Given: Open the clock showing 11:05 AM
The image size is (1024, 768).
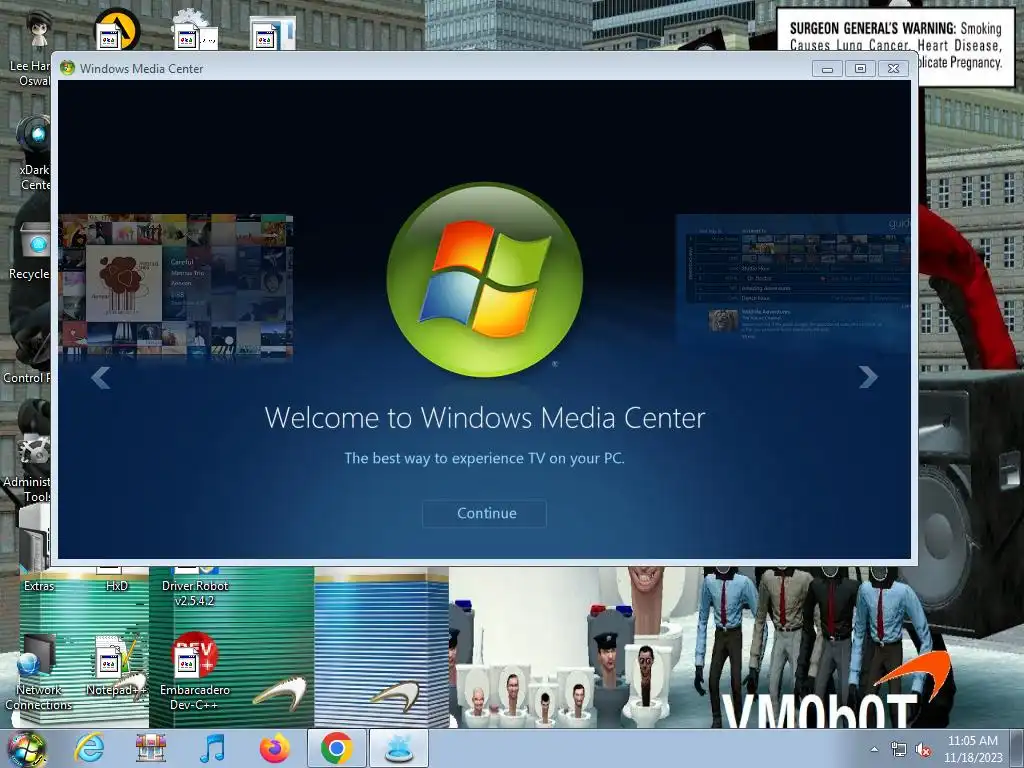Looking at the screenshot, I should coord(972,749).
